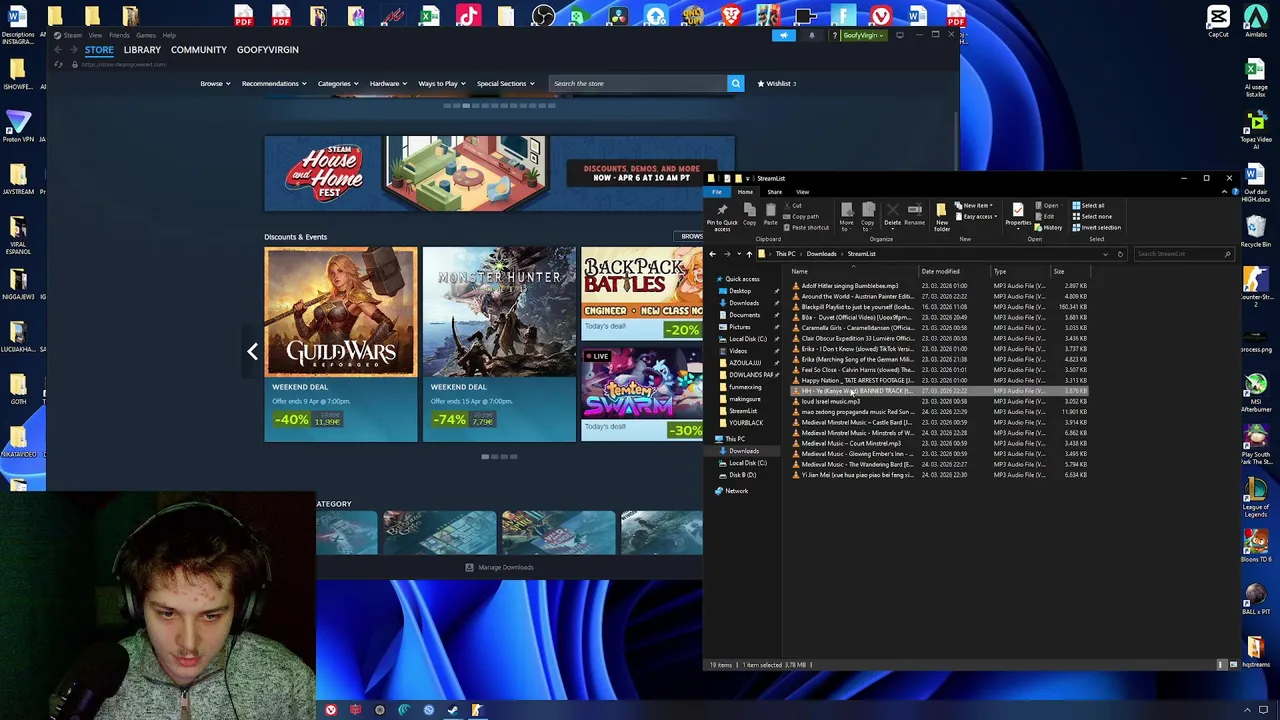Open the Hardware dropdown in Steam store

coord(388,83)
